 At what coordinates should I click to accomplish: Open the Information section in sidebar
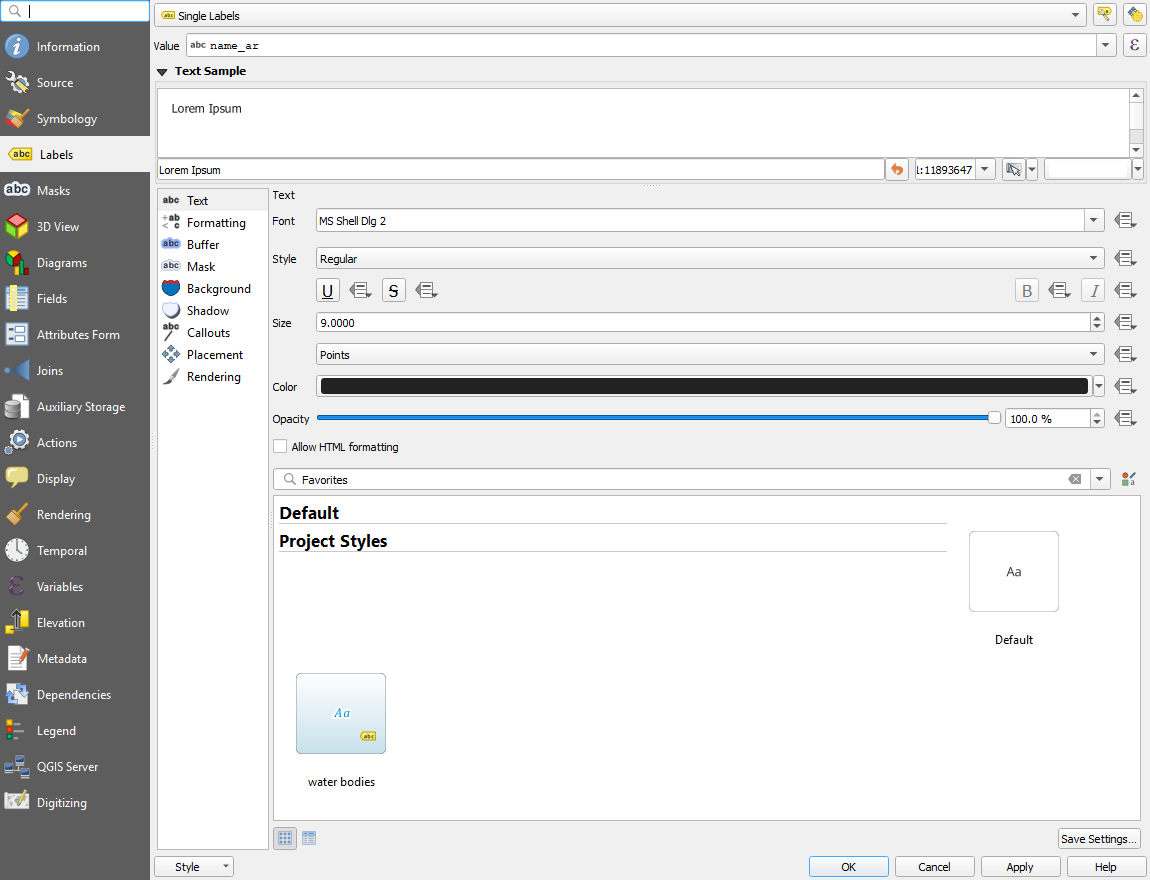[x=75, y=46]
